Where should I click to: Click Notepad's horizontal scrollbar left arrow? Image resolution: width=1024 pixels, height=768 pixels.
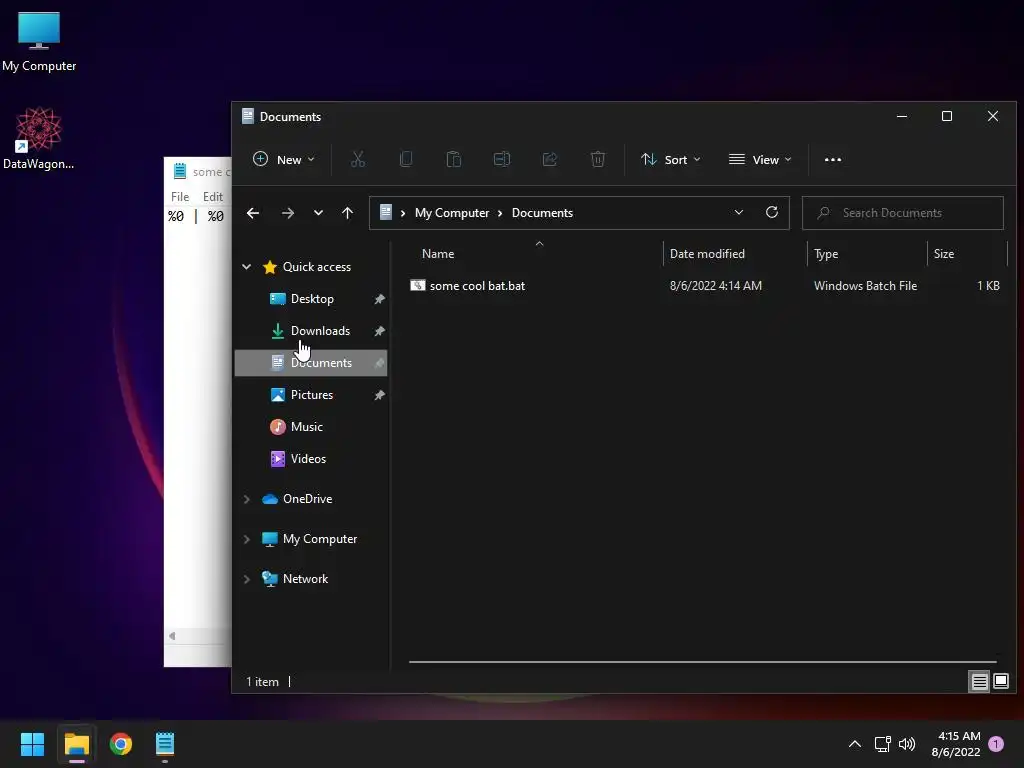pos(172,636)
